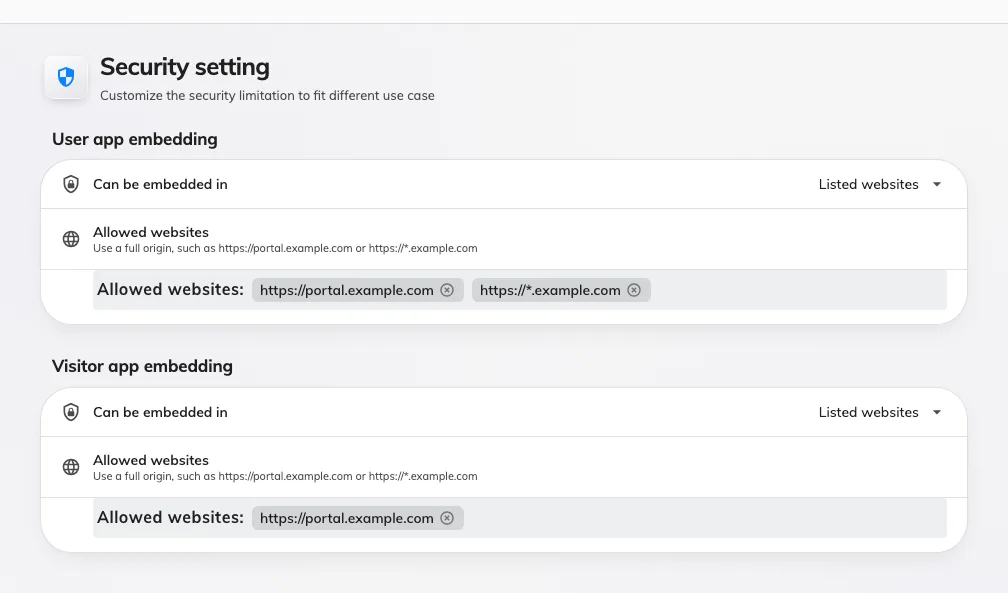Remove https://portal.example.com from Visitor app allowed websites
Viewport: 1008px width, 593px height.
tap(447, 518)
